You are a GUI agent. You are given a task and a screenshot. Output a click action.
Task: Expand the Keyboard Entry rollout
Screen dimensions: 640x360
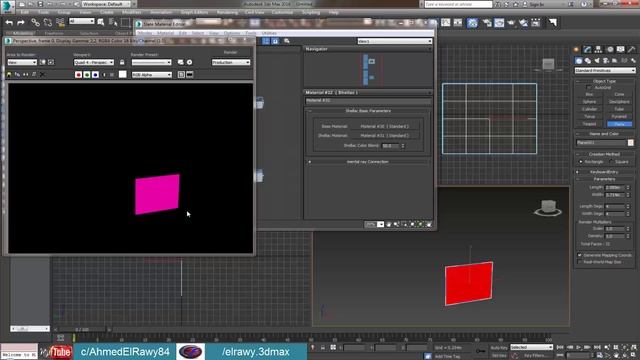click(x=604, y=172)
